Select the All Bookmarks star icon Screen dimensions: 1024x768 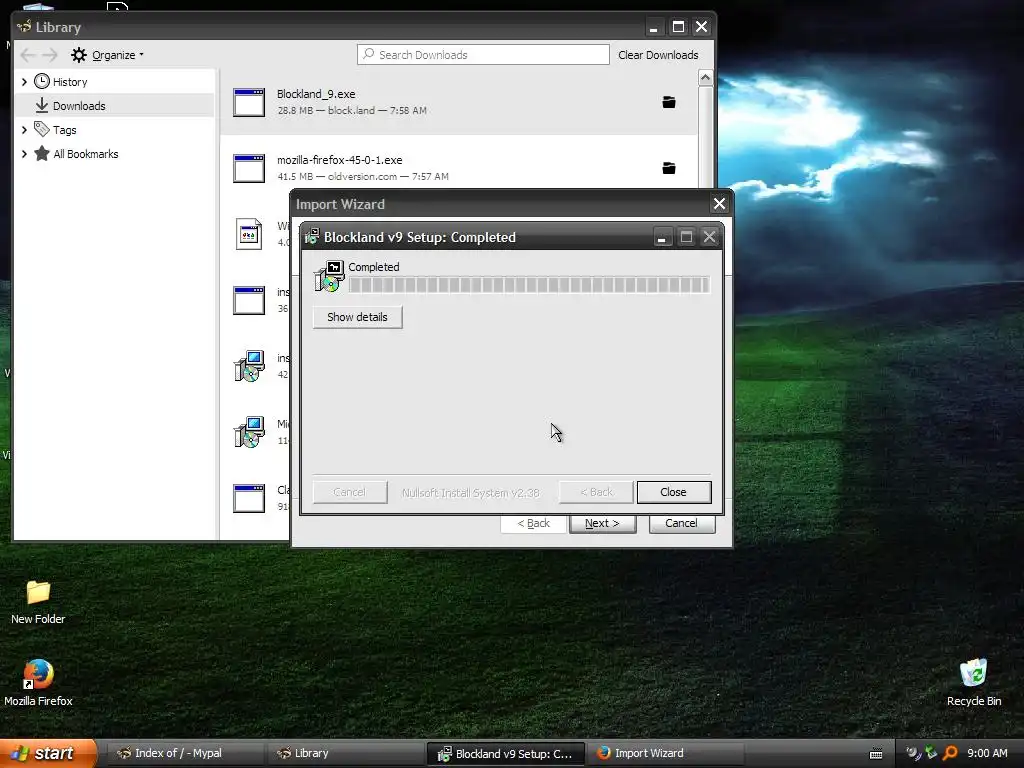click(x=42, y=153)
